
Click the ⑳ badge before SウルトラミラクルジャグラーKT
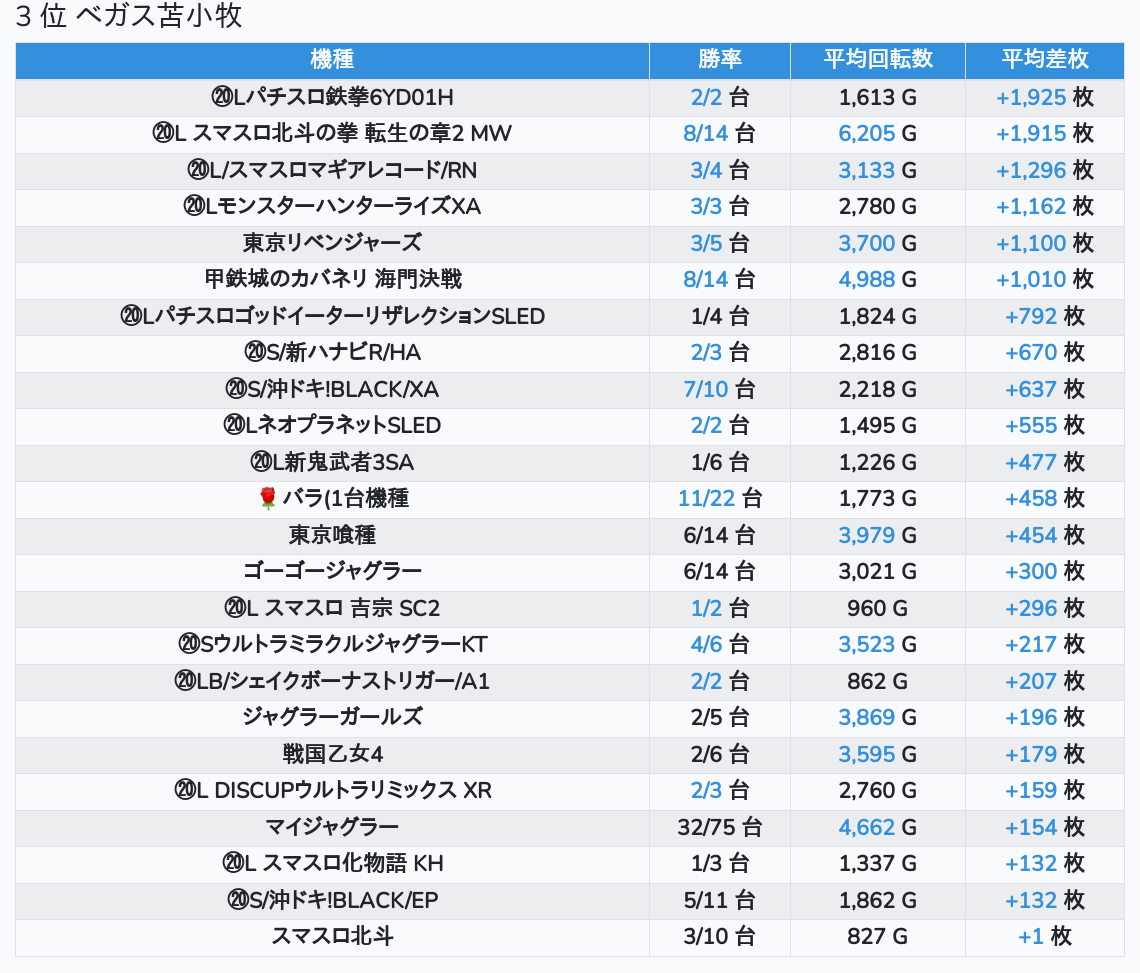click(188, 644)
